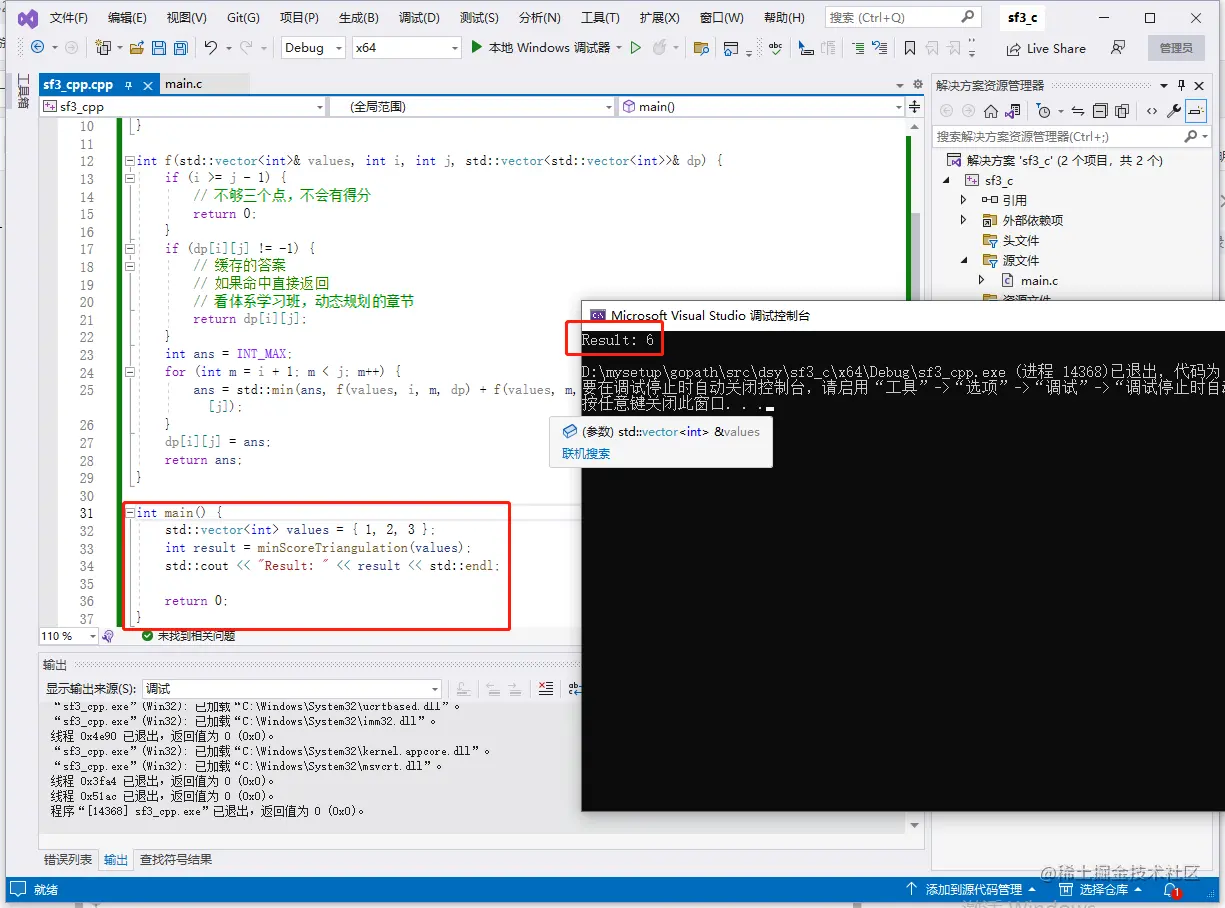Expand the 外部依赖项 node
This screenshot has height=908, width=1225.
click(964, 220)
